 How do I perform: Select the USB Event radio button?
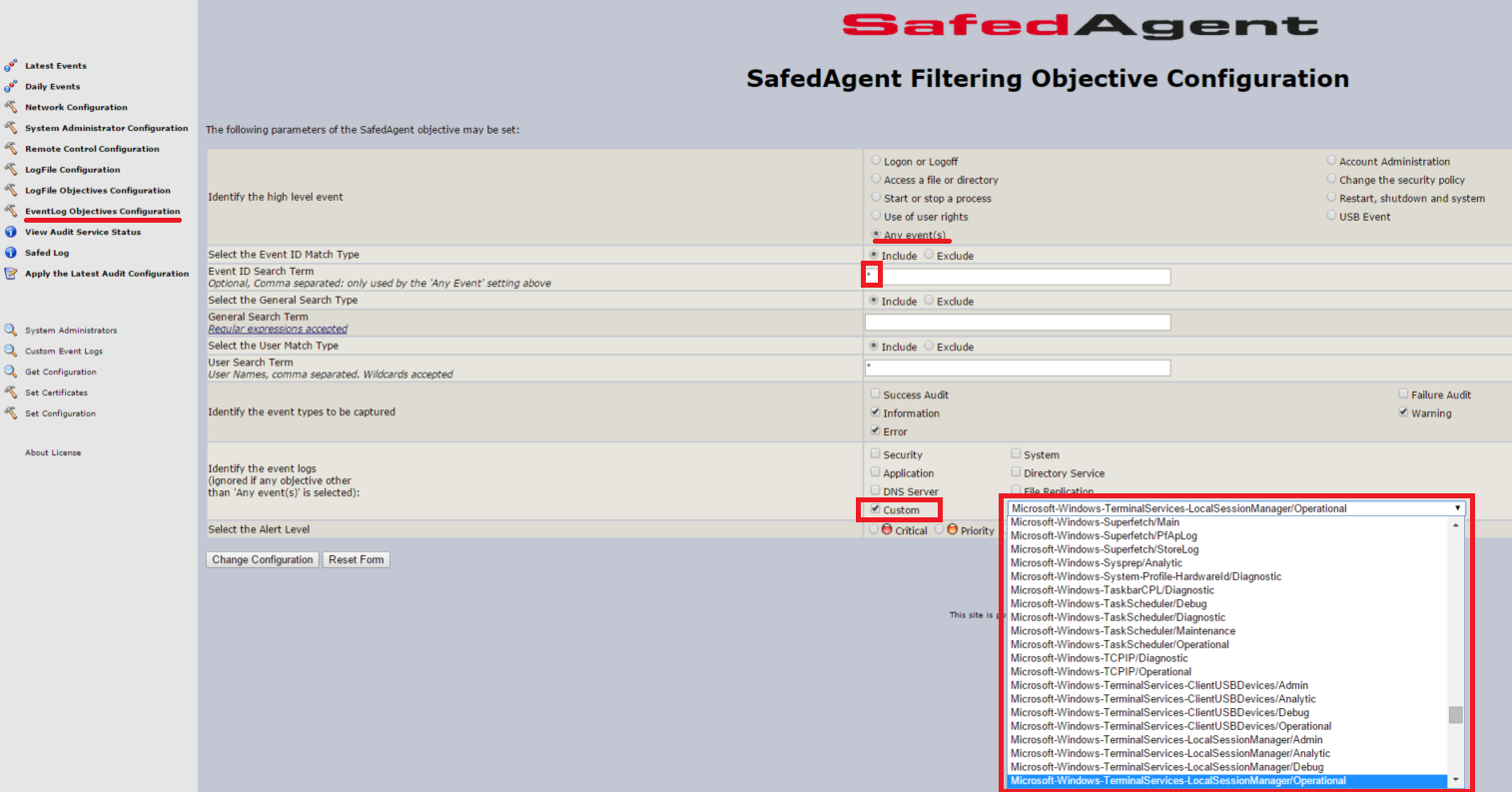click(x=1331, y=216)
